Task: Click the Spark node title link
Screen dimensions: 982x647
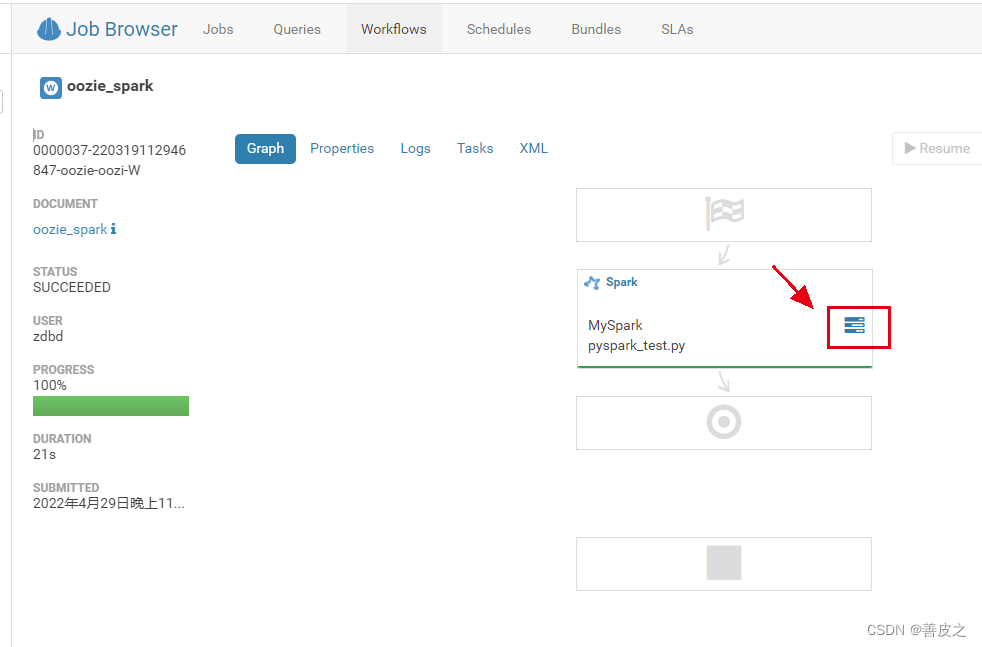Action: click(x=622, y=282)
